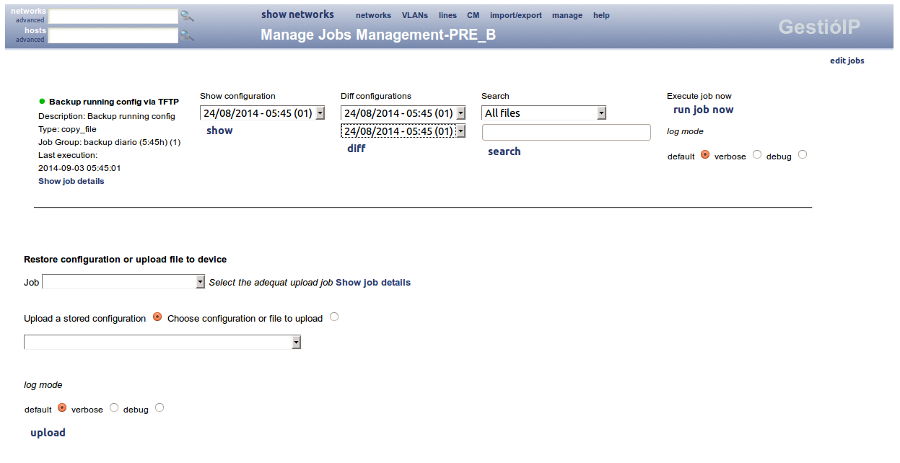Select default log mode for job execution
The image size is (900, 463).
705,155
